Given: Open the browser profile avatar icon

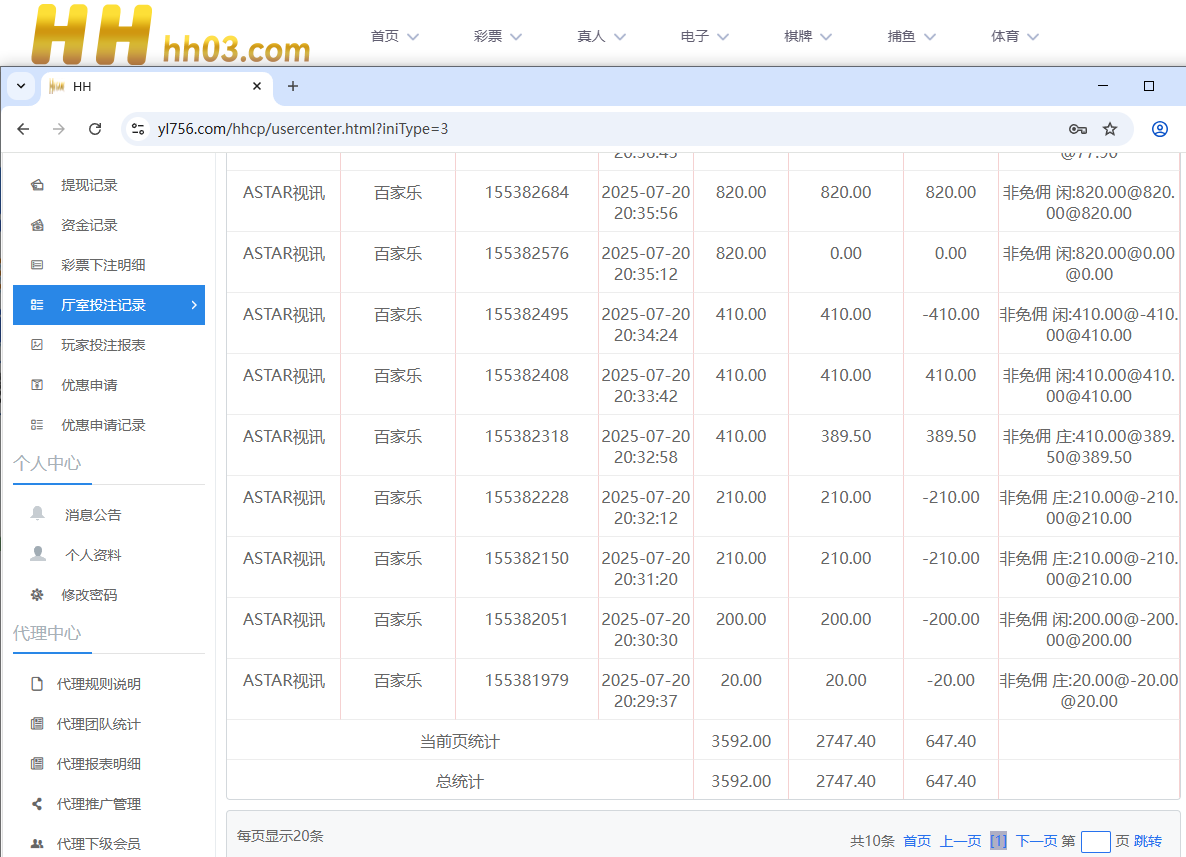Looking at the screenshot, I should pos(1160,129).
